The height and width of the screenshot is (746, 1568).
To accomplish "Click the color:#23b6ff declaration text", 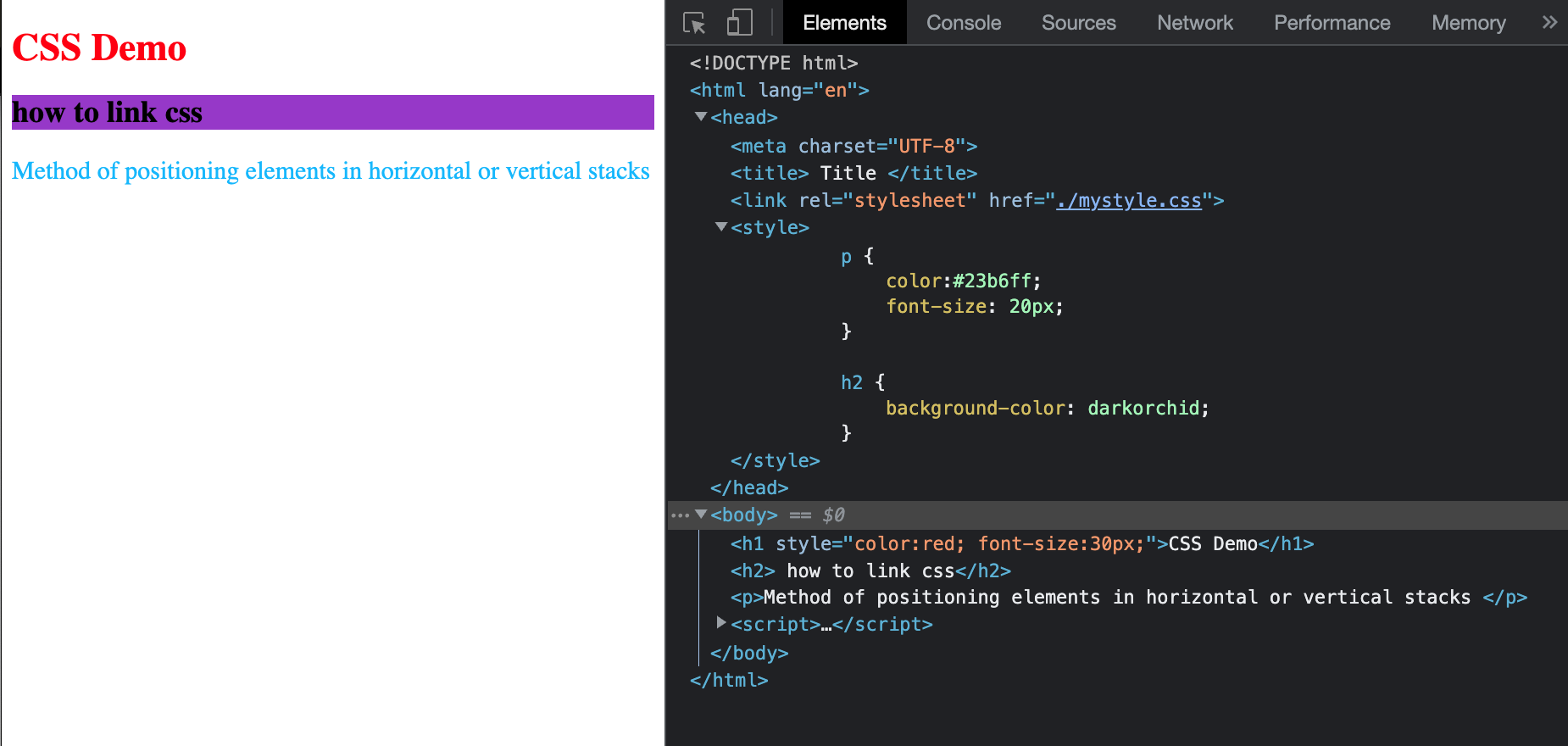I will pyautogui.click(x=964, y=281).
